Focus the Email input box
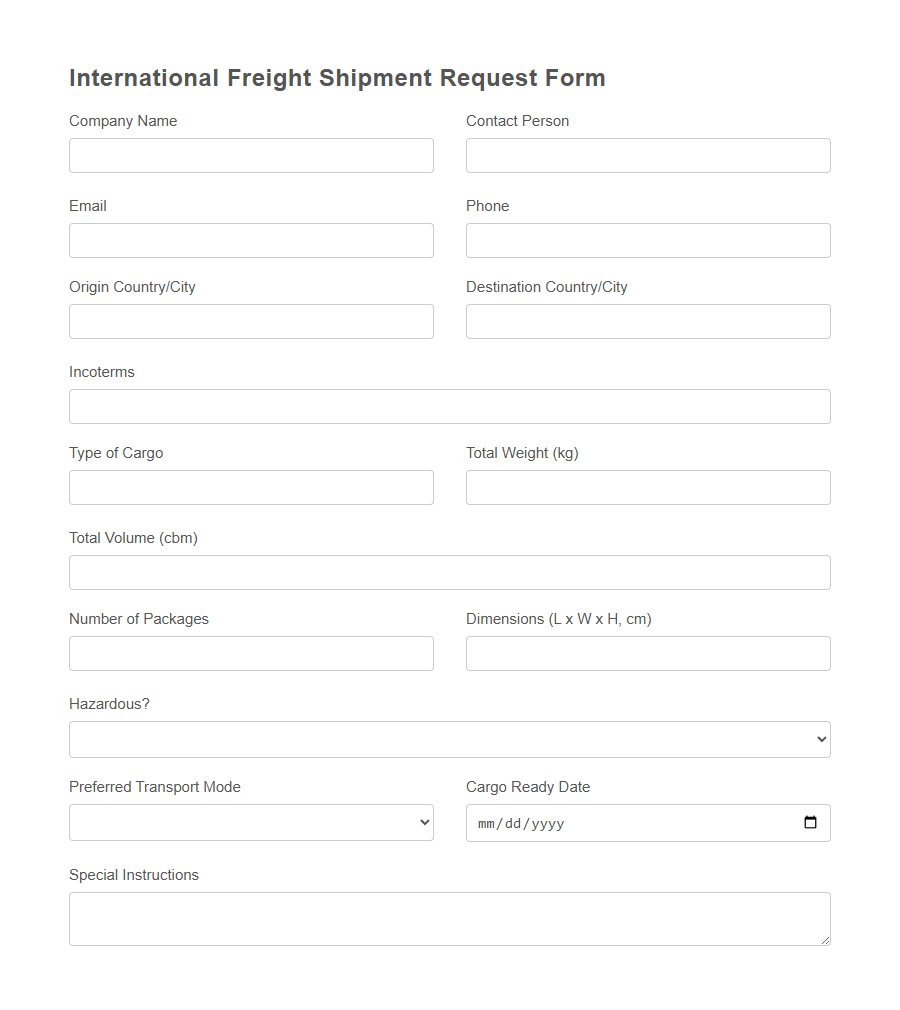 pos(250,240)
